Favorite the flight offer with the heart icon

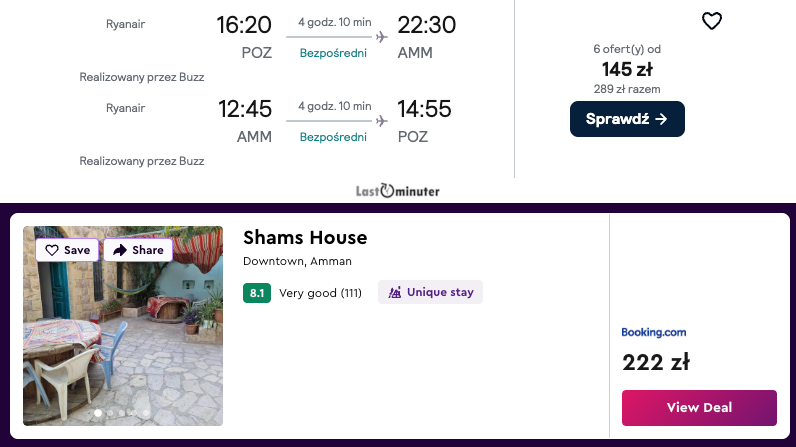[x=711, y=21]
